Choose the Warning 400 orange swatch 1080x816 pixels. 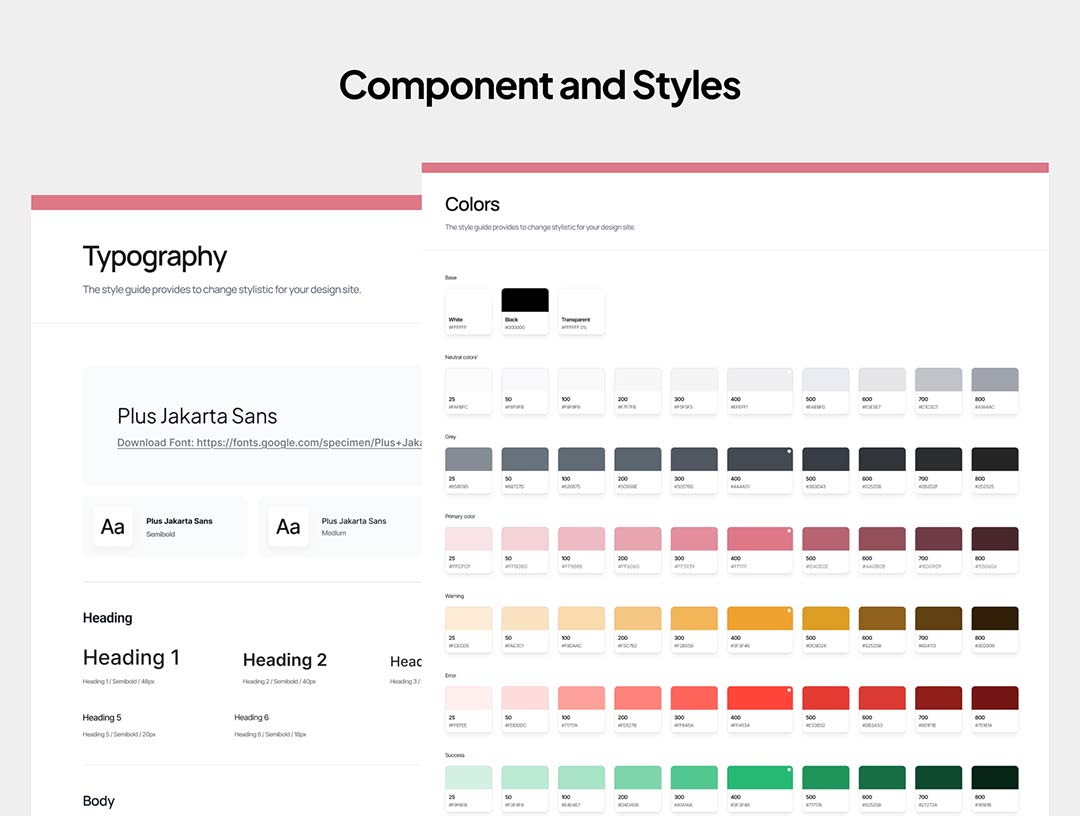pyautogui.click(x=760, y=618)
